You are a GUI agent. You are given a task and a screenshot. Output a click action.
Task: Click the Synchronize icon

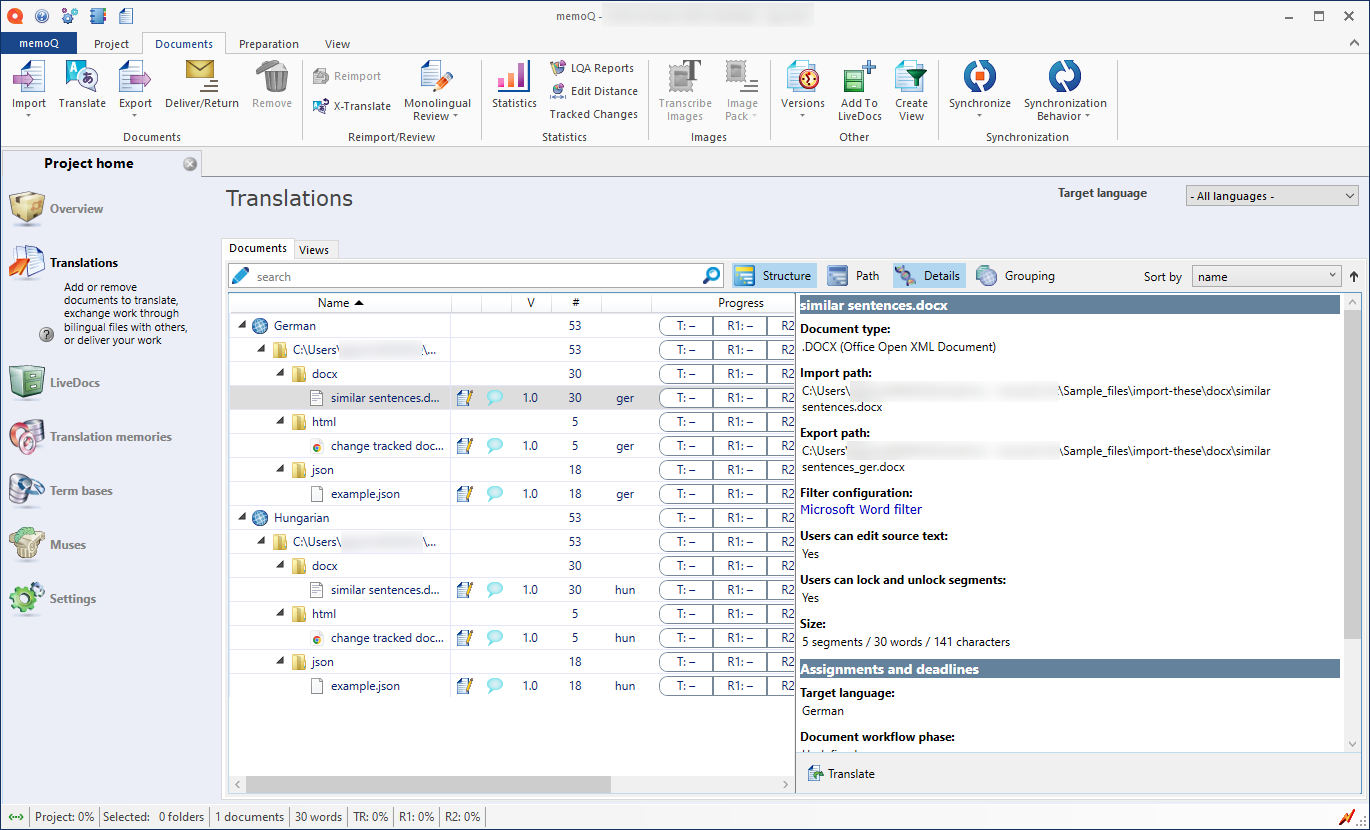(980, 77)
